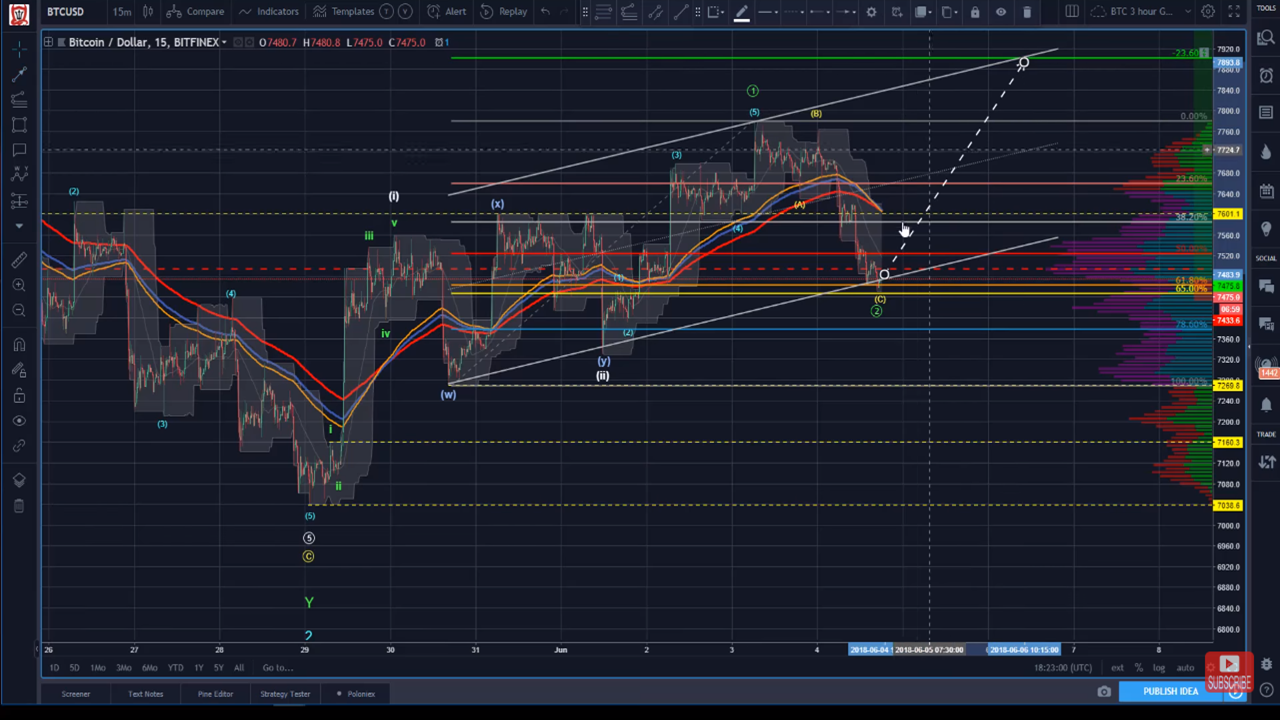The height and width of the screenshot is (720, 1280).
Task: Open the select layout grid button
Action: pos(1072,12)
